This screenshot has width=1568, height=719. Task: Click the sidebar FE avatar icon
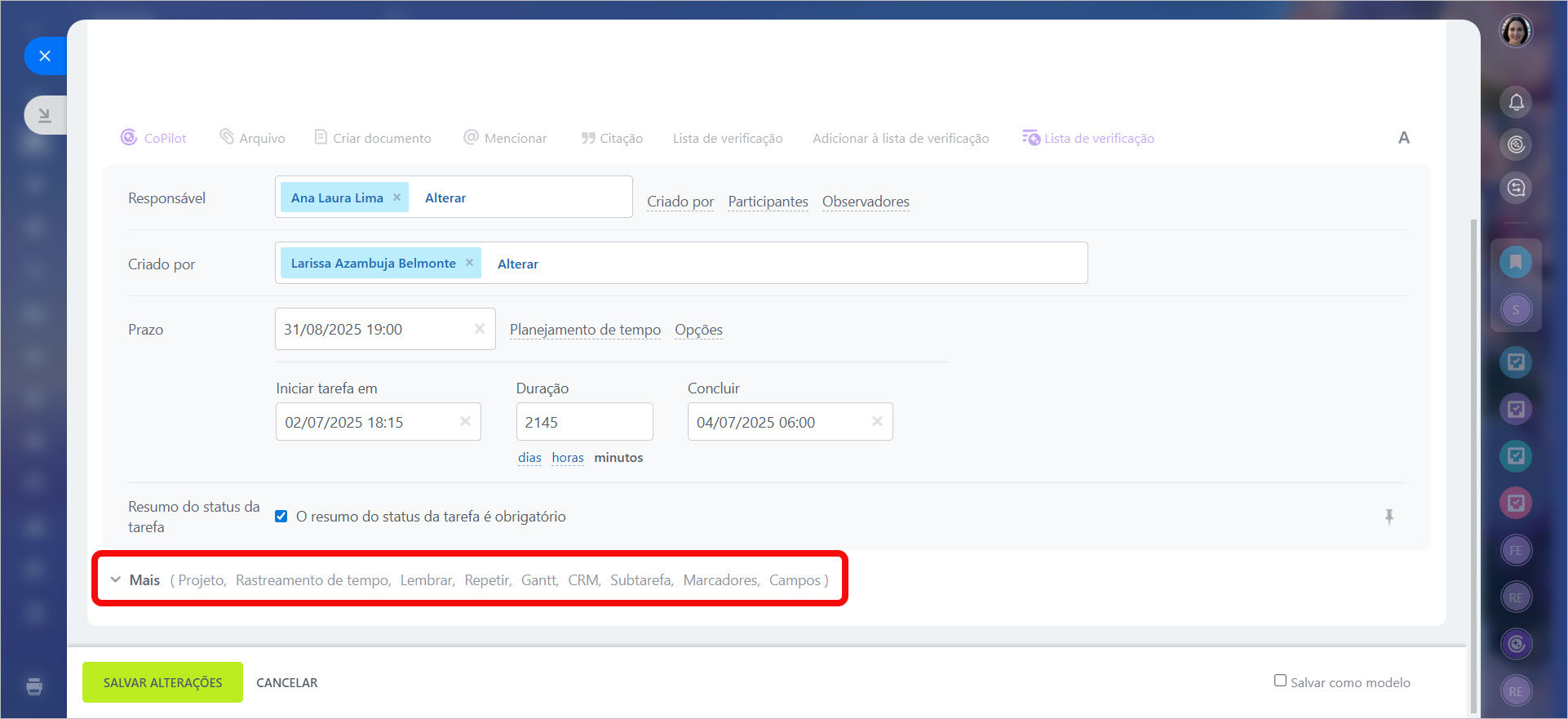1516,550
